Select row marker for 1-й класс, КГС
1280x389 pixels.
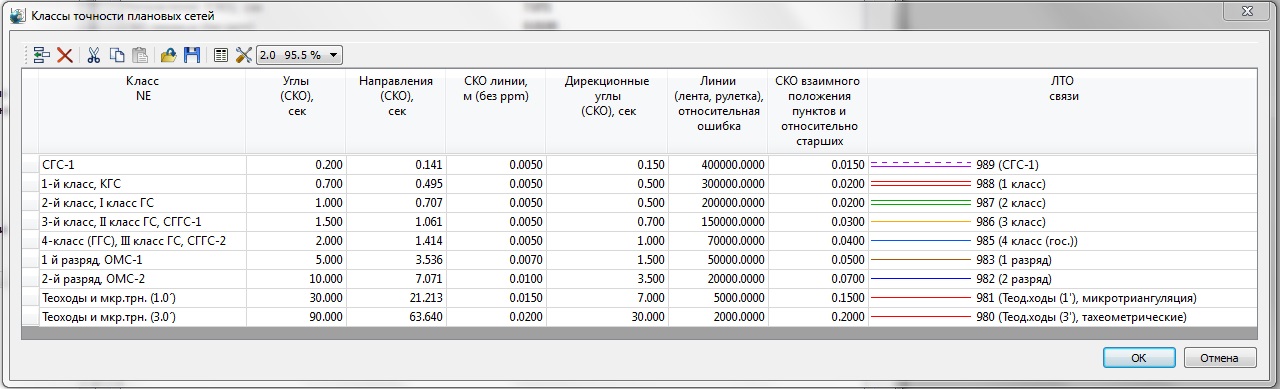[x=30, y=184]
